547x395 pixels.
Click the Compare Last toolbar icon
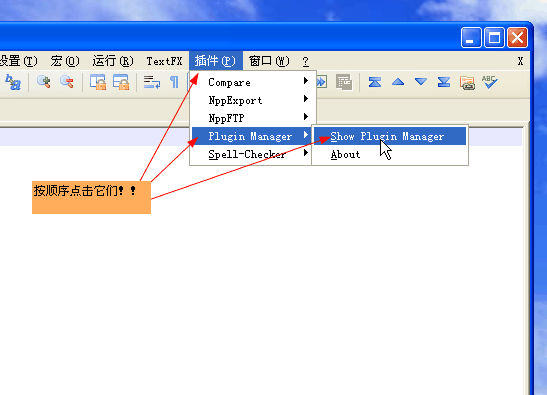coord(444,82)
